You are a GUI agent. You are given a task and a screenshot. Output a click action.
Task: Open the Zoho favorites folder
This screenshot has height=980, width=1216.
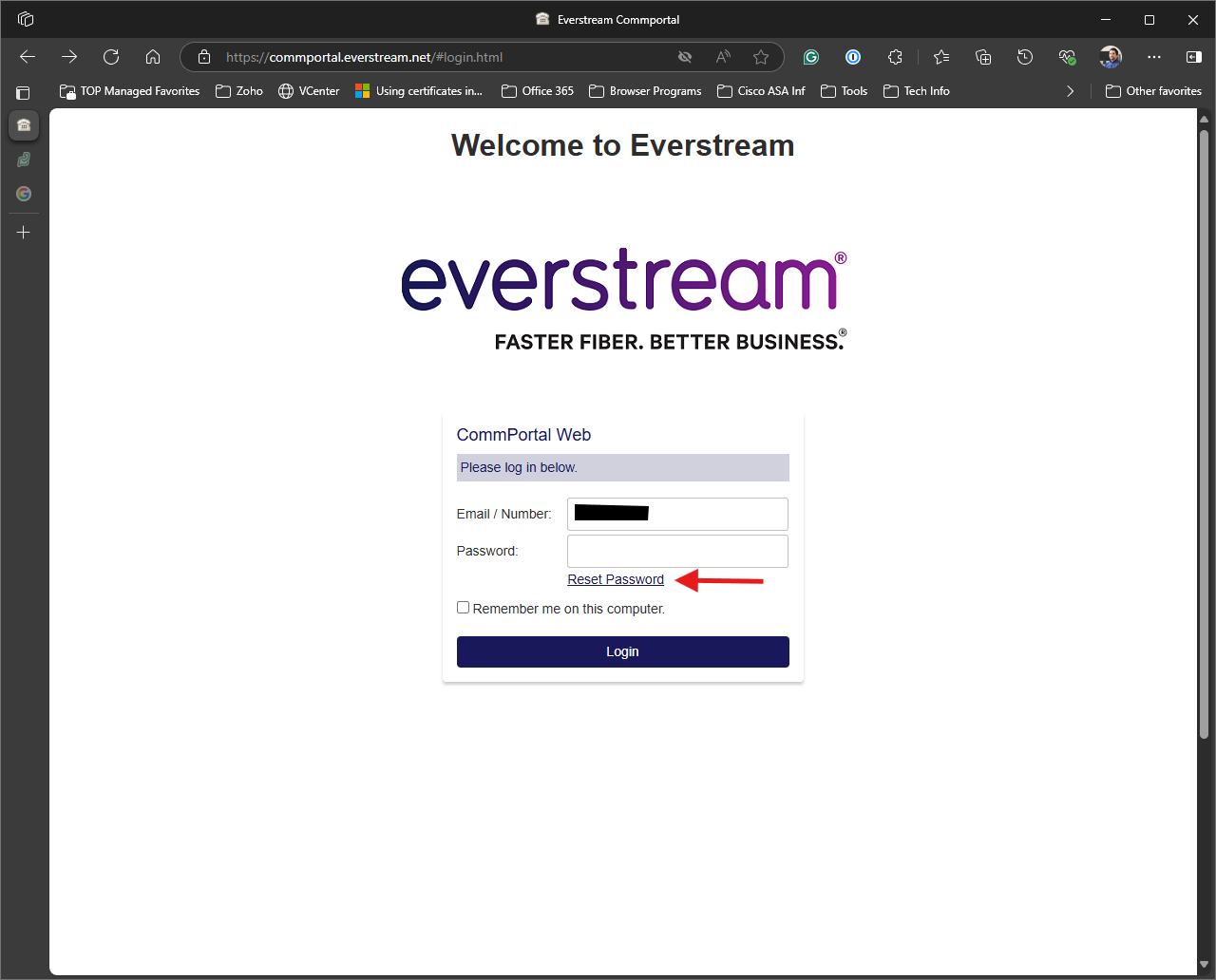click(239, 91)
